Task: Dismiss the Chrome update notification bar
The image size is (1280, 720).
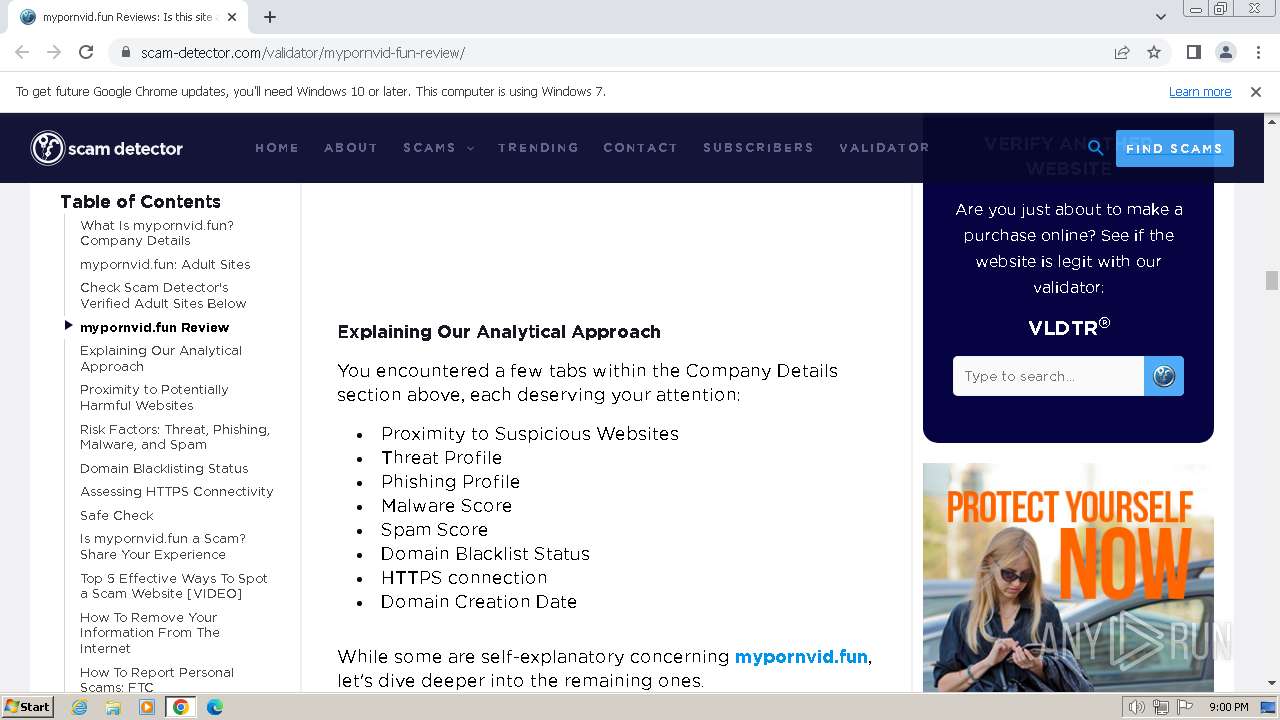Action: tap(1256, 91)
